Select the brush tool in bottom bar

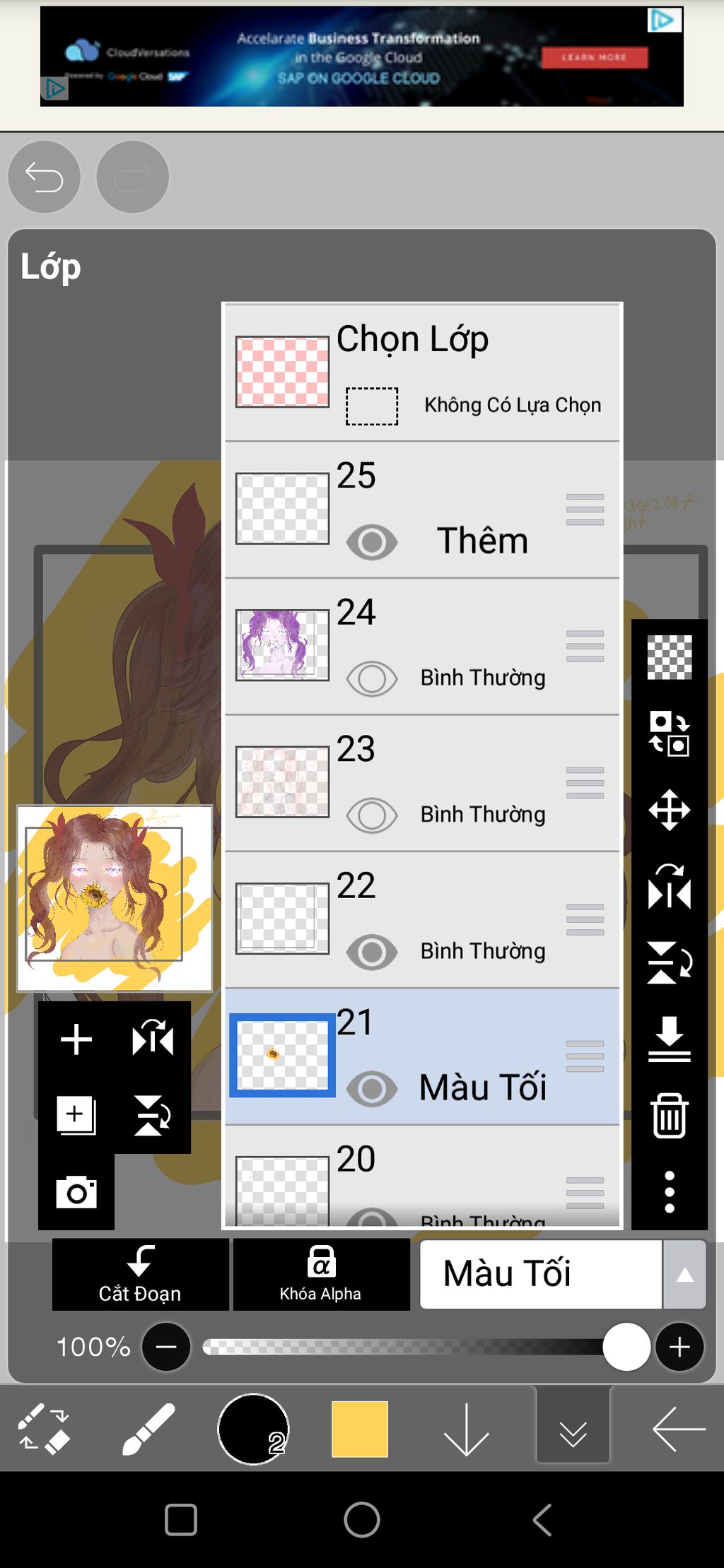[x=148, y=1429]
